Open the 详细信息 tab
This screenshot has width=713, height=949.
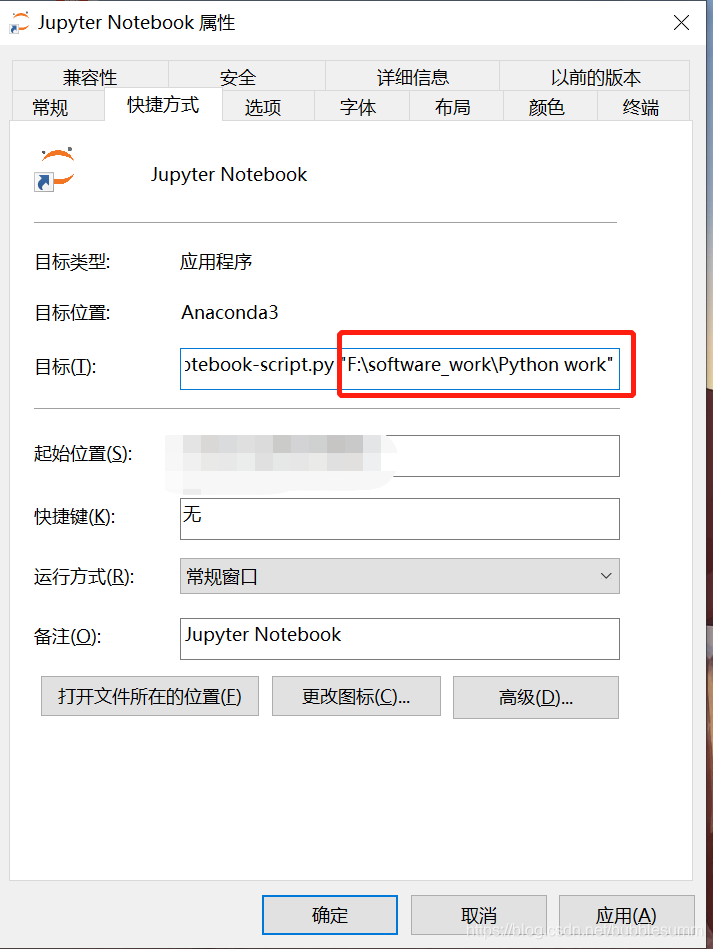[x=412, y=77]
